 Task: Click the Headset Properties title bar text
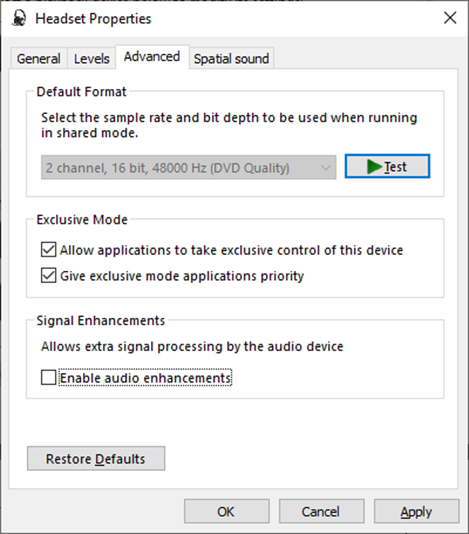[93, 18]
